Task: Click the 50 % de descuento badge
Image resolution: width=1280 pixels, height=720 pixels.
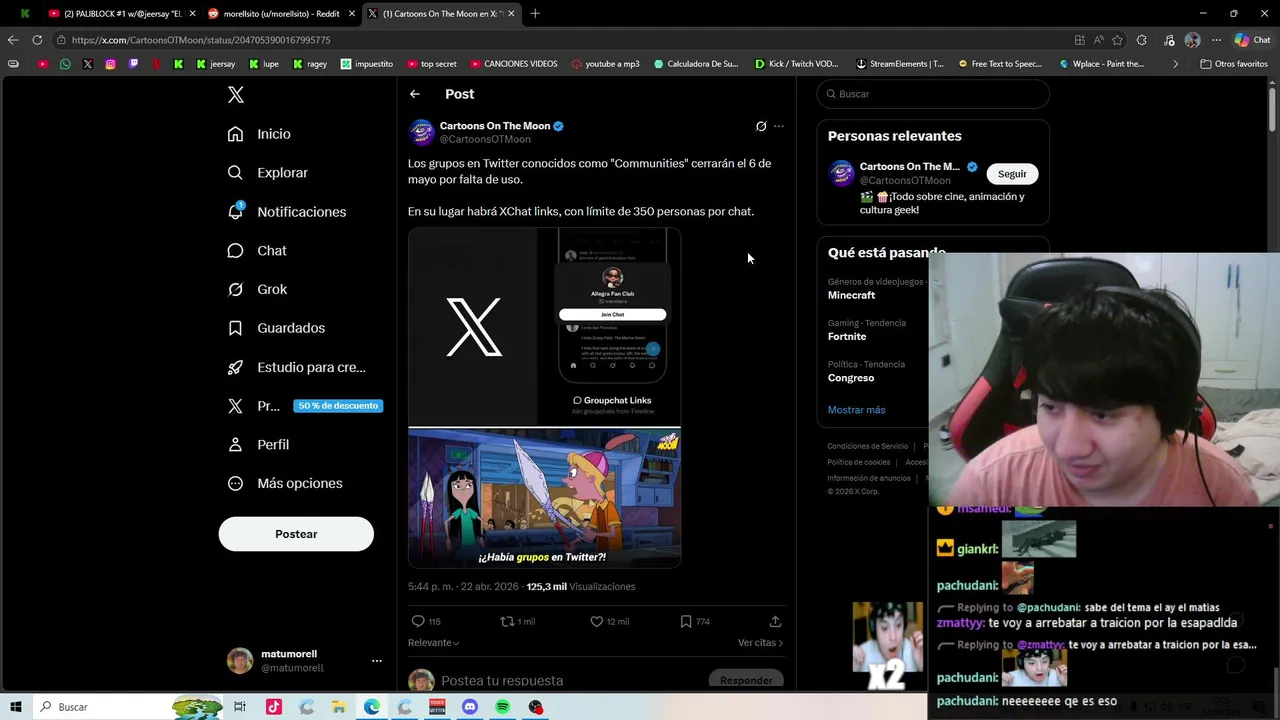Action: coord(338,406)
